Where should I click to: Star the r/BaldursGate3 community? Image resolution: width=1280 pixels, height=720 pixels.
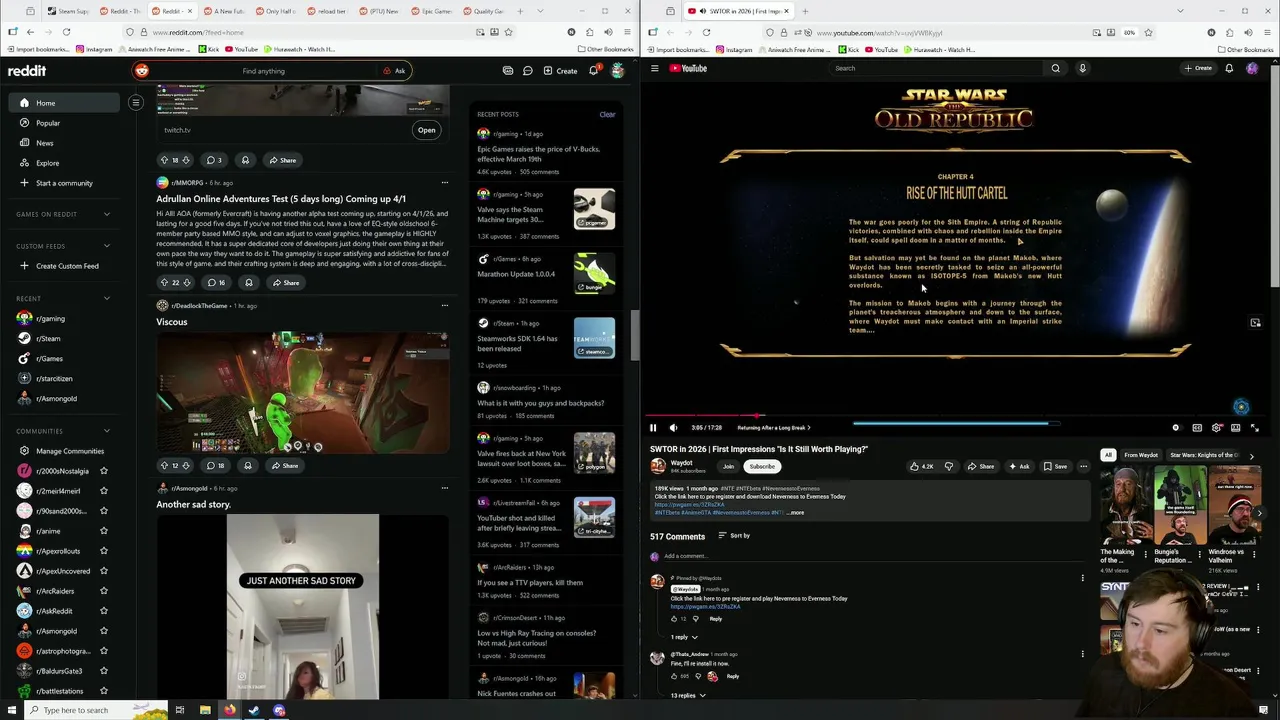pyautogui.click(x=103, y=671)
